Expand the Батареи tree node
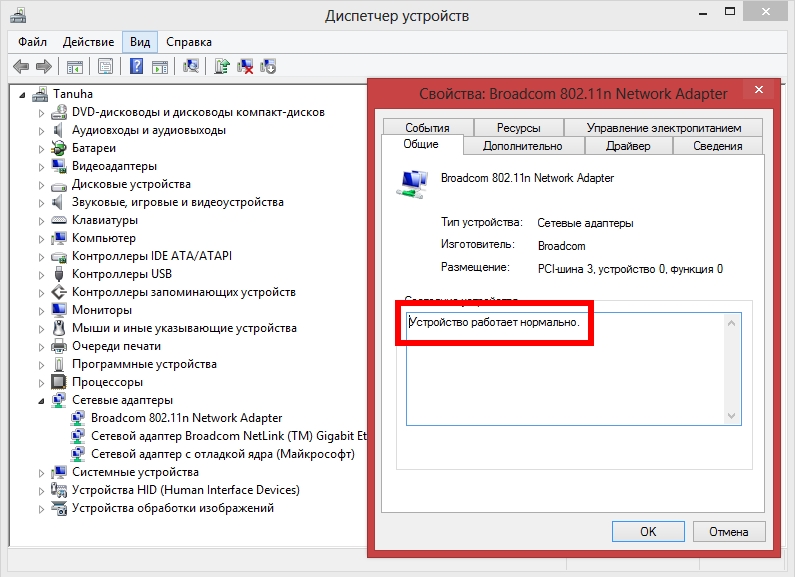Screen dimensions: 795x577 click(x=42, y=148)
